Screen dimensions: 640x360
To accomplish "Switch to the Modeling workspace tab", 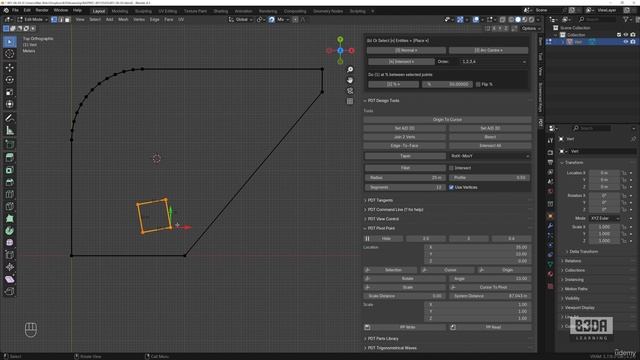I will tap(120, 11).
